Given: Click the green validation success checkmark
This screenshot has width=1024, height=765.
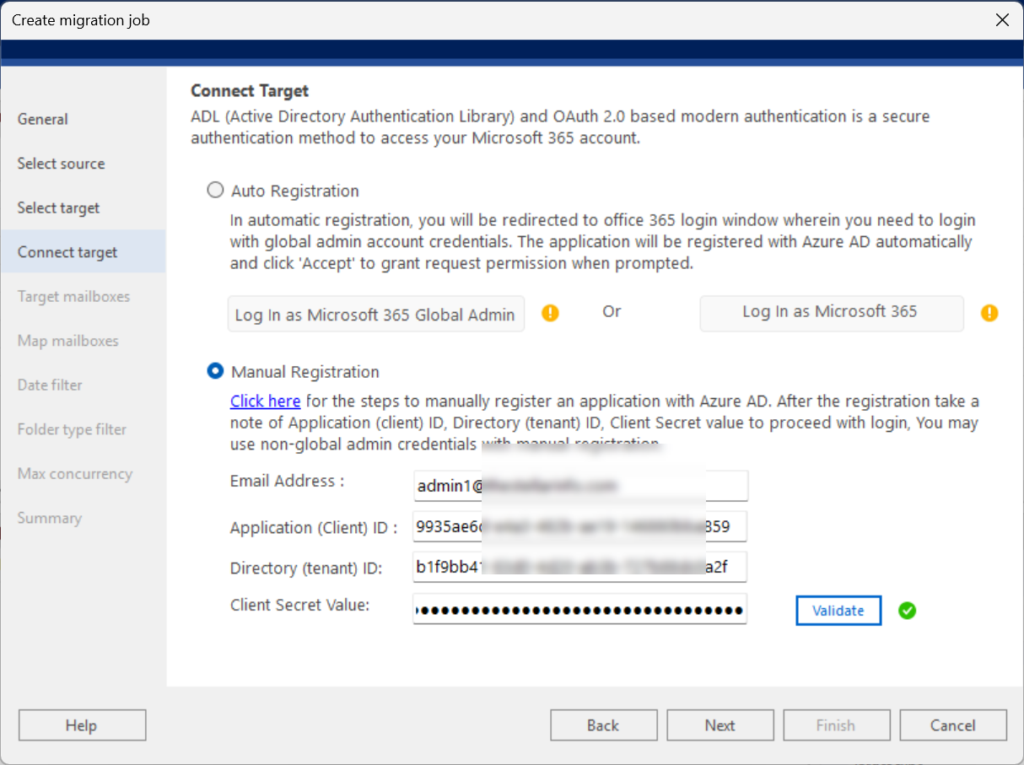Looking at the screenshot, I should coord(906,611).
